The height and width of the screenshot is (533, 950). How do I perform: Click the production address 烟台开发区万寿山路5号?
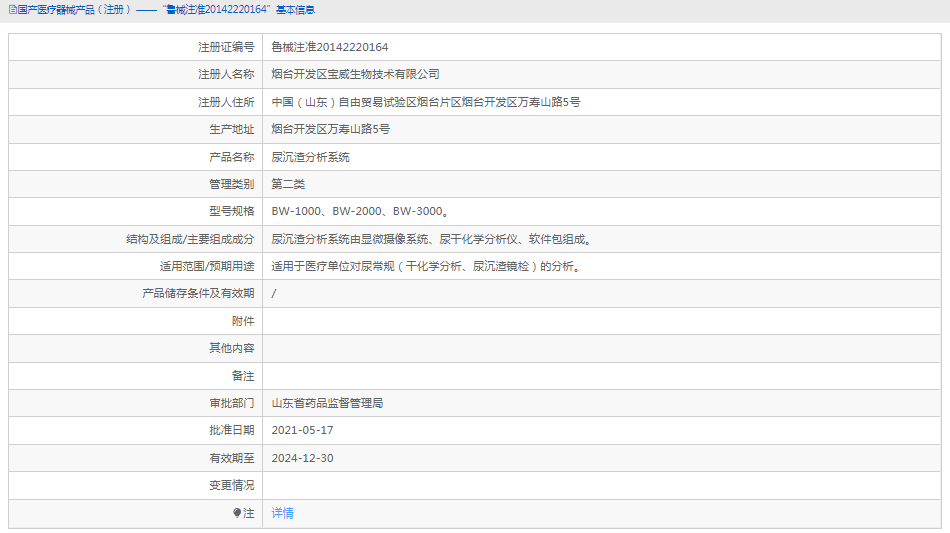[331, 129]
